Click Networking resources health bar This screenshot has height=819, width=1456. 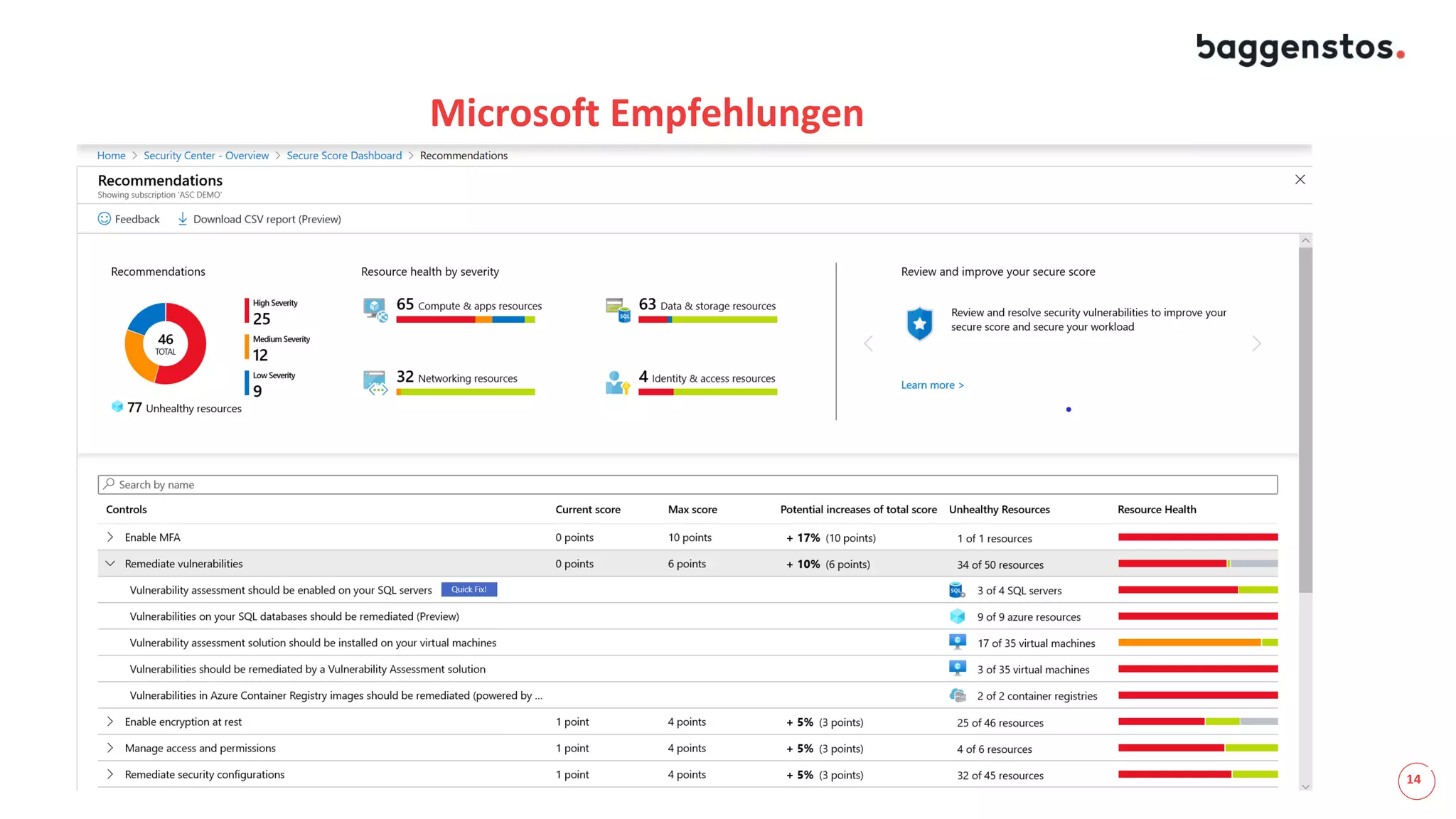466,392
